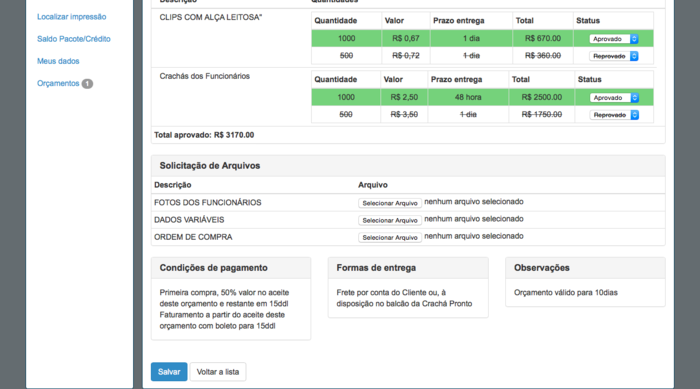700x389 pixels.
Task: Click the '1 dia' cell in Clips approved row
Action: coord(471,38)
